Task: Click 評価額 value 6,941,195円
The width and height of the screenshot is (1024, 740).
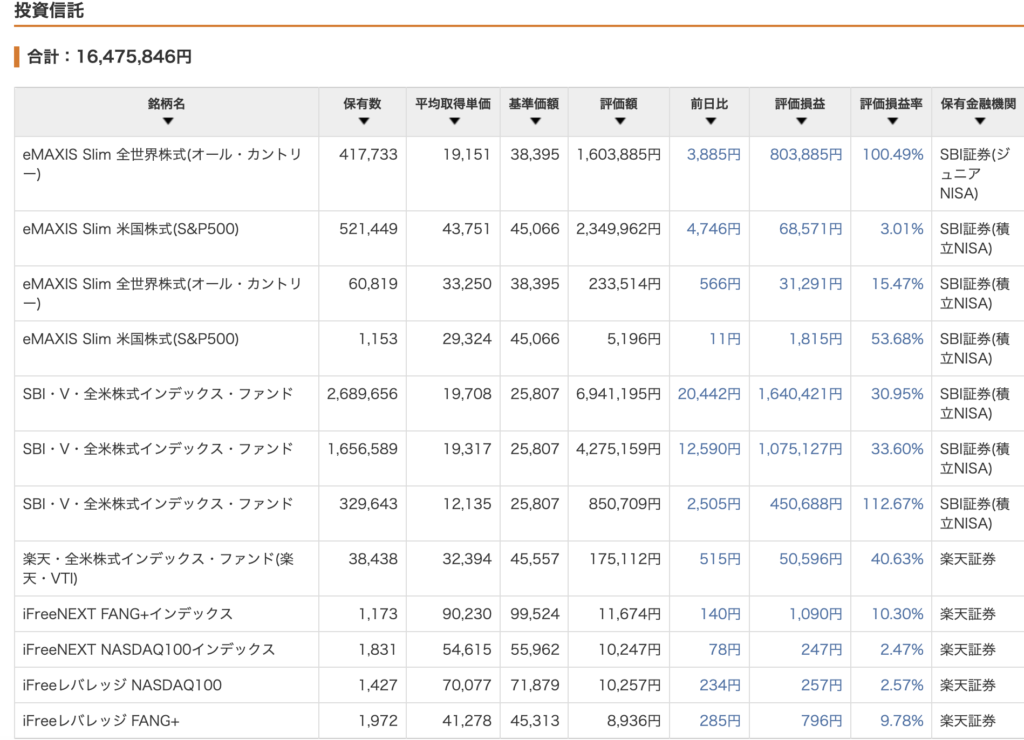Action: click(x=618, y=394)
